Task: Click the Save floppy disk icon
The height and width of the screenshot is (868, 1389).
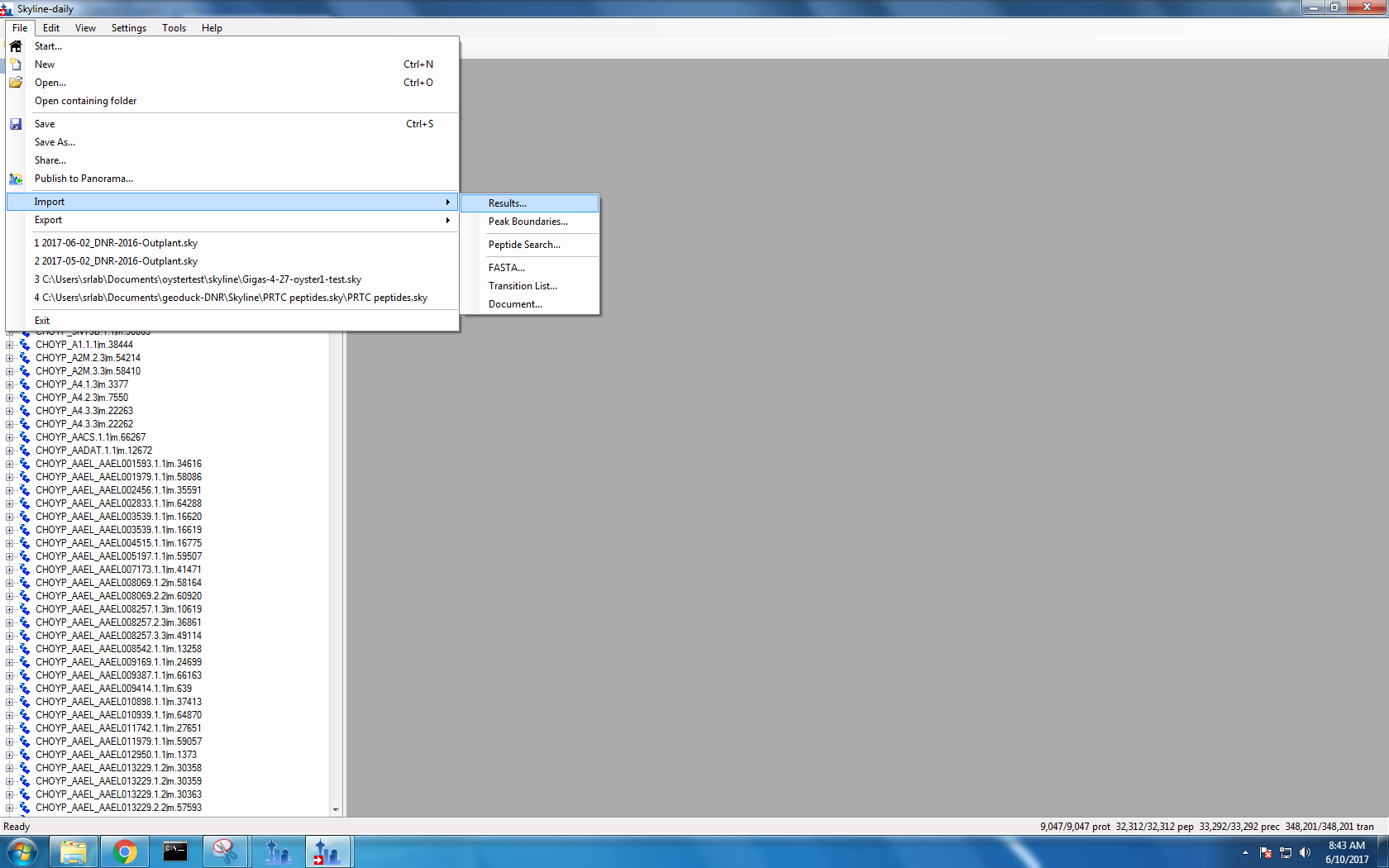Action: [x=16, y=124]
